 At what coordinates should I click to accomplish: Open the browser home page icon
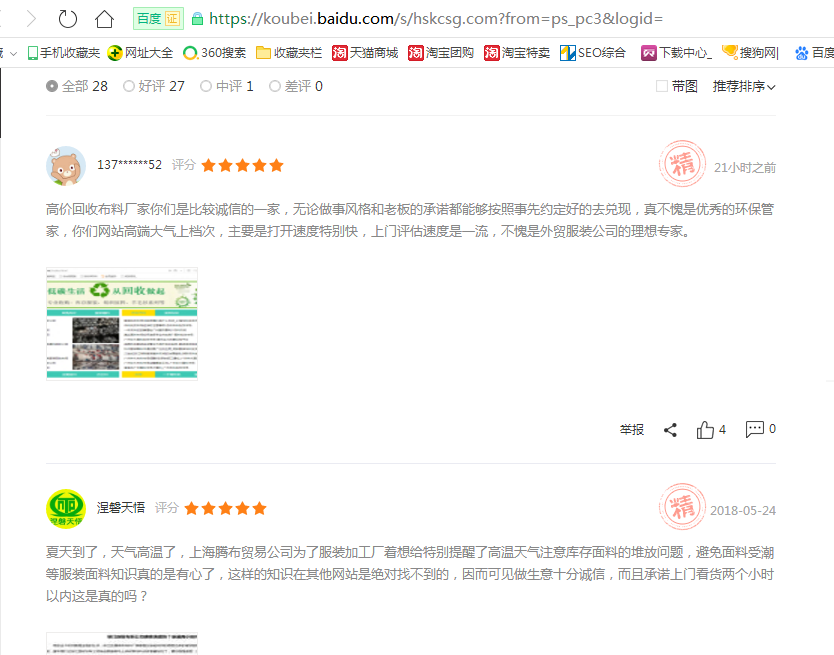pos(105,18)
